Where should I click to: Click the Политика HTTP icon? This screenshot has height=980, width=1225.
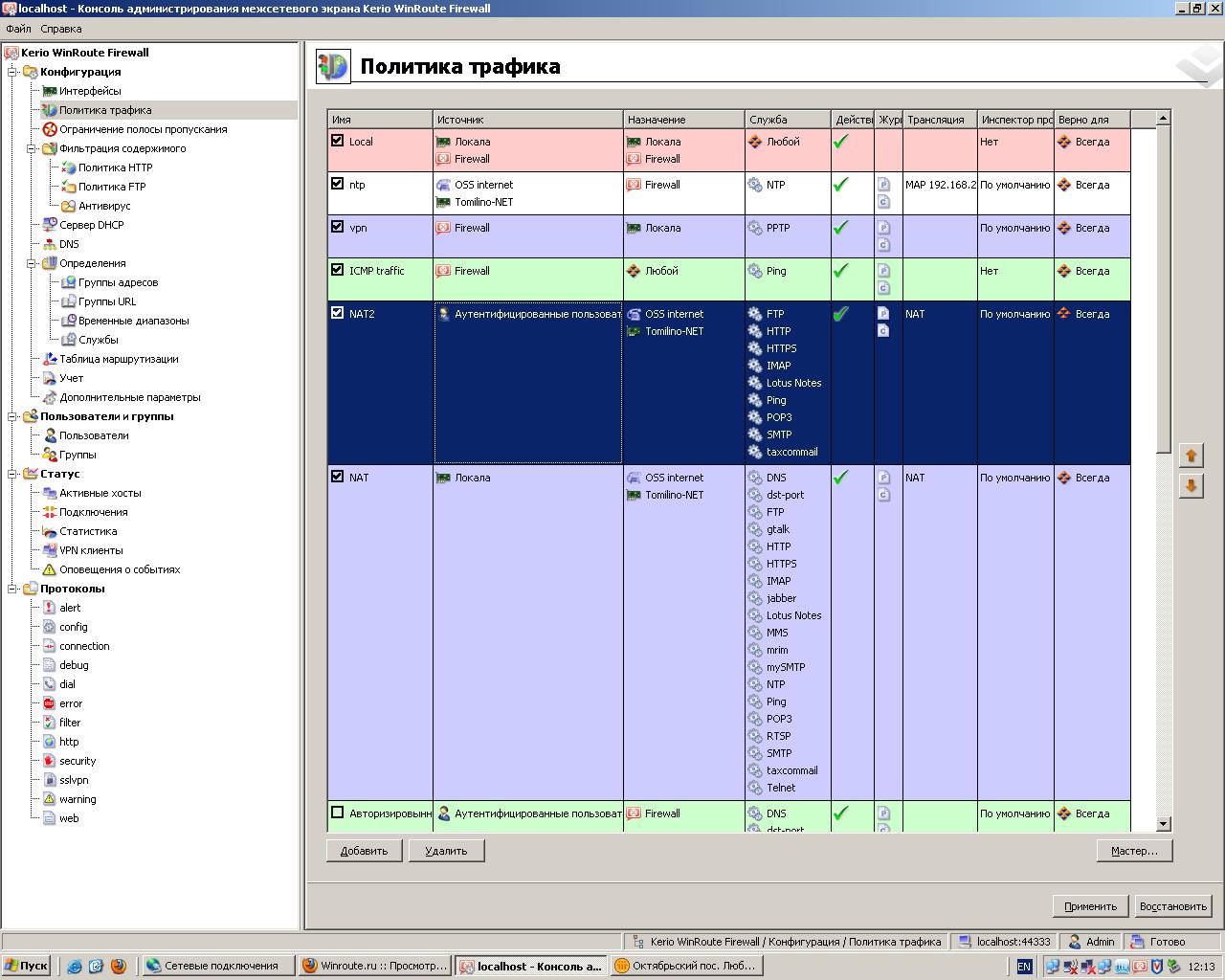pyautogui.click(x=69, y=167)
